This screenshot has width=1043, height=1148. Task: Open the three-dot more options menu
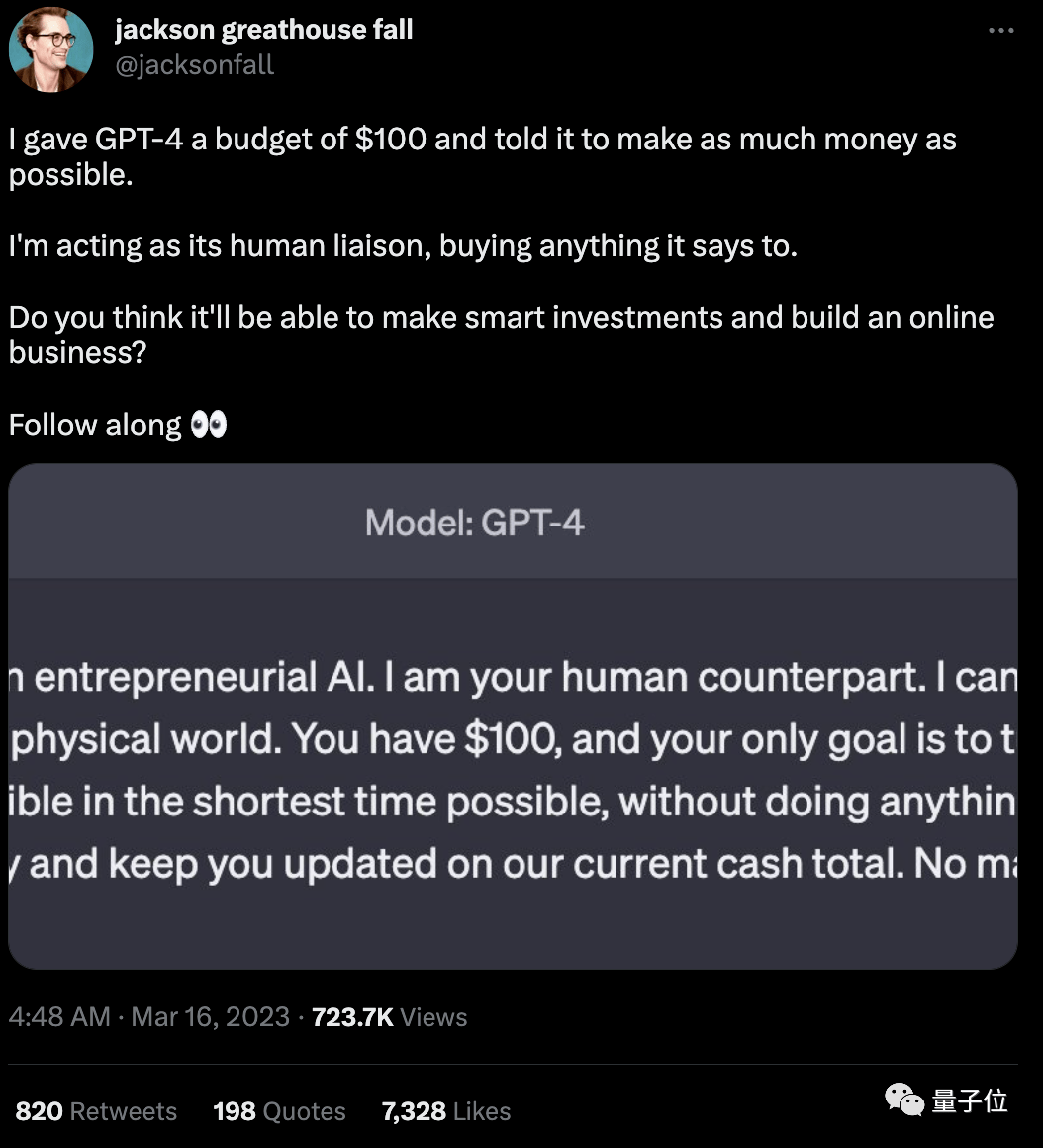(x=1000, y=32)
